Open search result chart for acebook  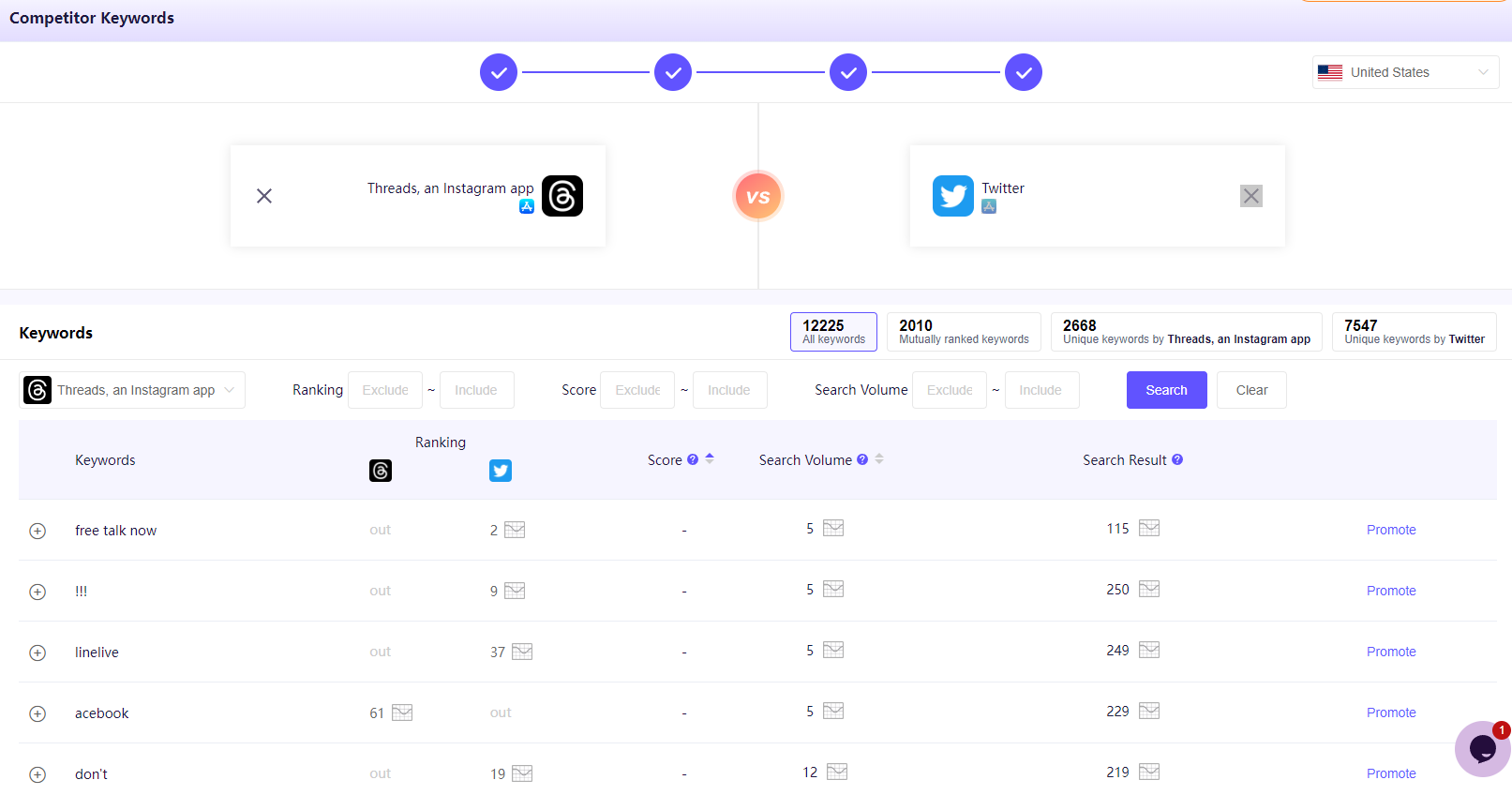(x=1149, y=711)
